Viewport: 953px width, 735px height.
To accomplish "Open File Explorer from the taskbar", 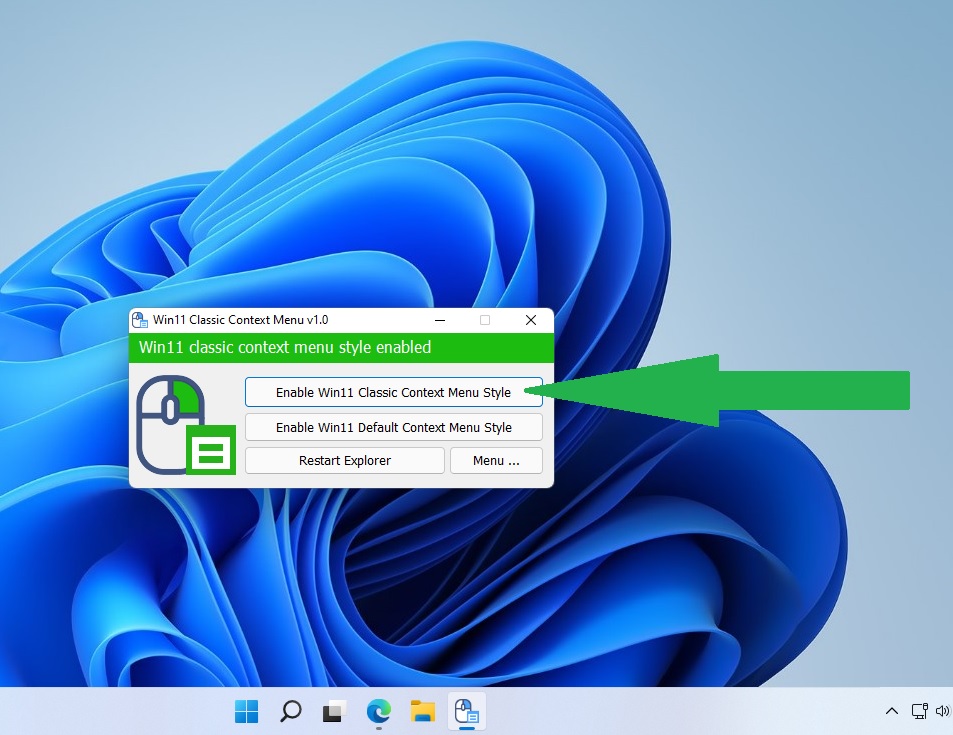I will (422, 711).
